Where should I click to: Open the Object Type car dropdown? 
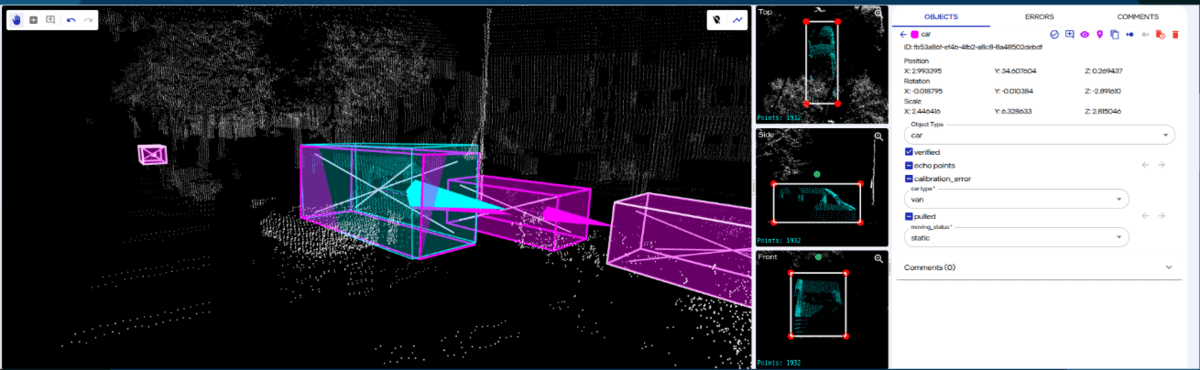(x=1040, y=135)
